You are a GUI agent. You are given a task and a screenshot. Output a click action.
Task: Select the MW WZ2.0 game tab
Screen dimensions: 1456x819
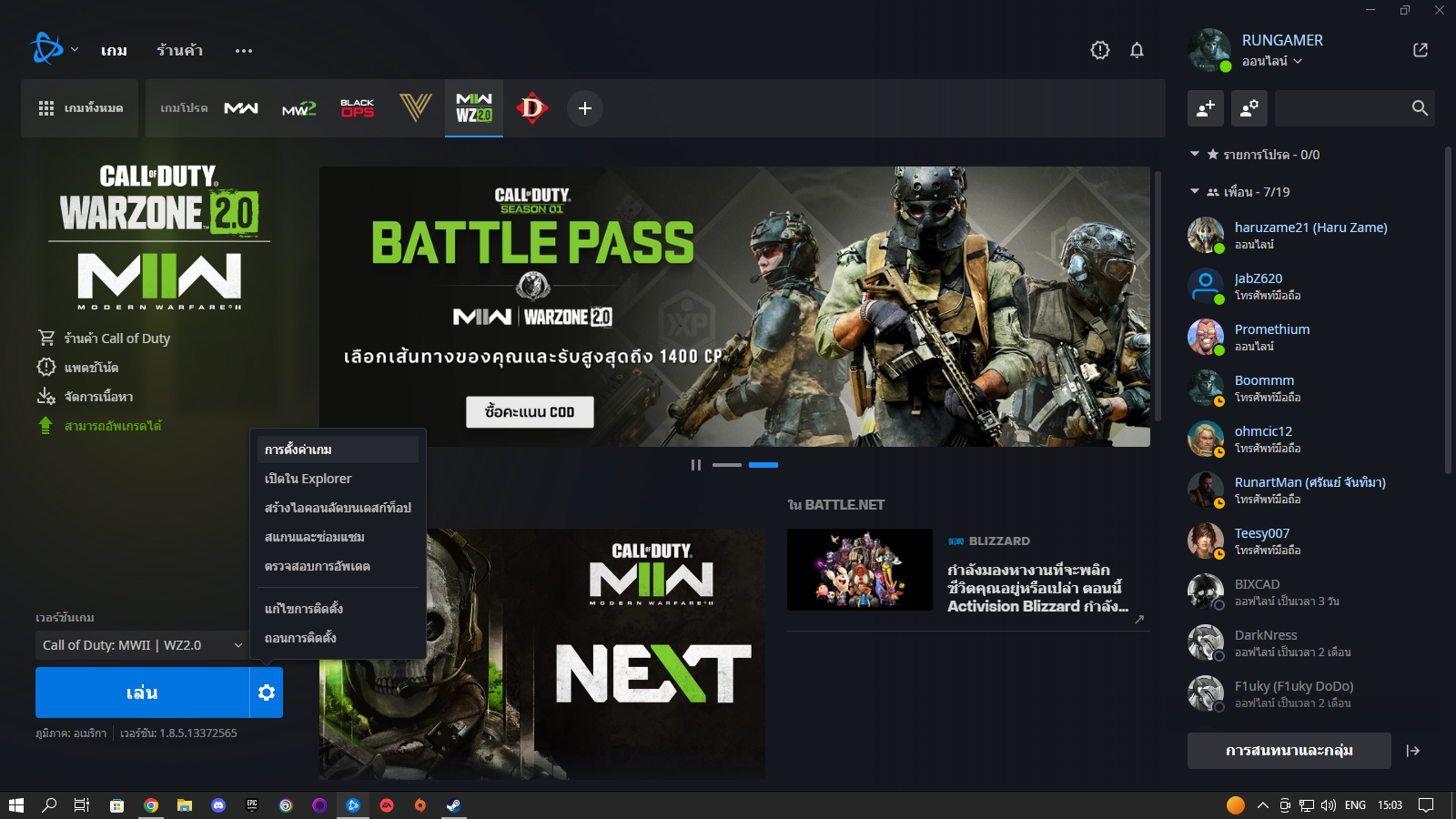click(474, 108)
